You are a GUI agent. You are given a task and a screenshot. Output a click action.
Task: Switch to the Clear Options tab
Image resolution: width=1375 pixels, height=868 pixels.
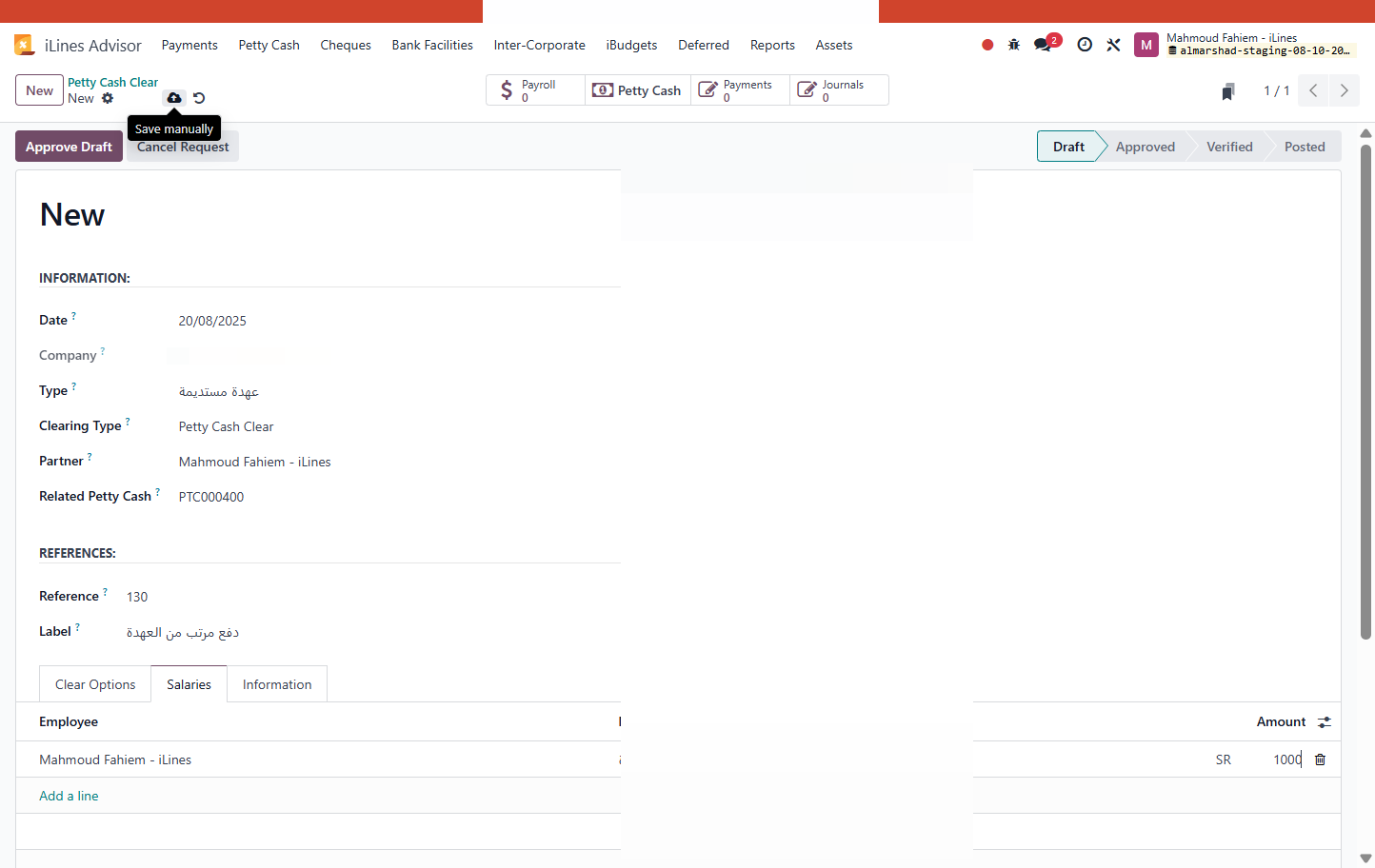[x=95, y=684]
